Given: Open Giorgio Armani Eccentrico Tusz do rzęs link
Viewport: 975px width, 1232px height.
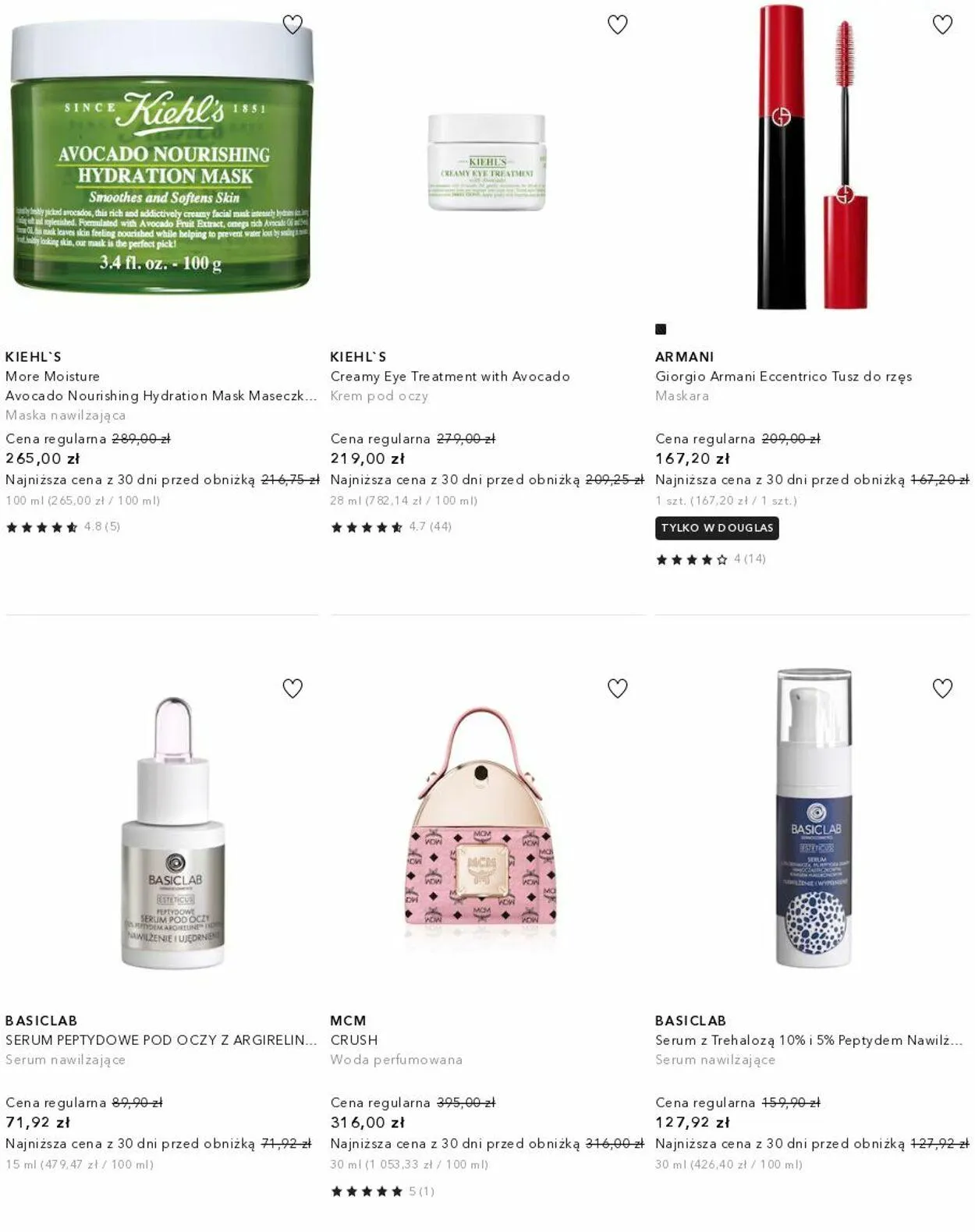Looking at the screenshot, I should pos(783,376).
